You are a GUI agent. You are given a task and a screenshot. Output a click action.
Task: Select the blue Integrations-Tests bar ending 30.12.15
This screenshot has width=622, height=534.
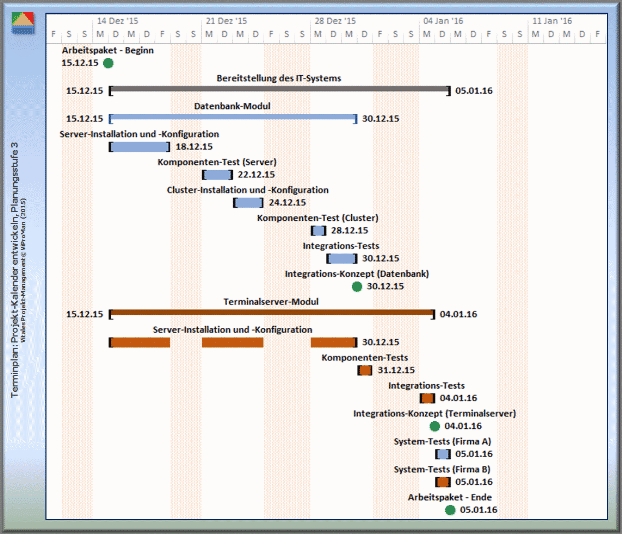tap(342, 259)
